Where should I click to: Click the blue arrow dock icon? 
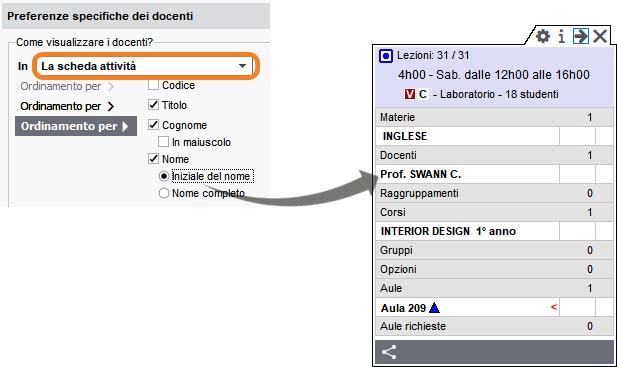click(x=580, y=36)
